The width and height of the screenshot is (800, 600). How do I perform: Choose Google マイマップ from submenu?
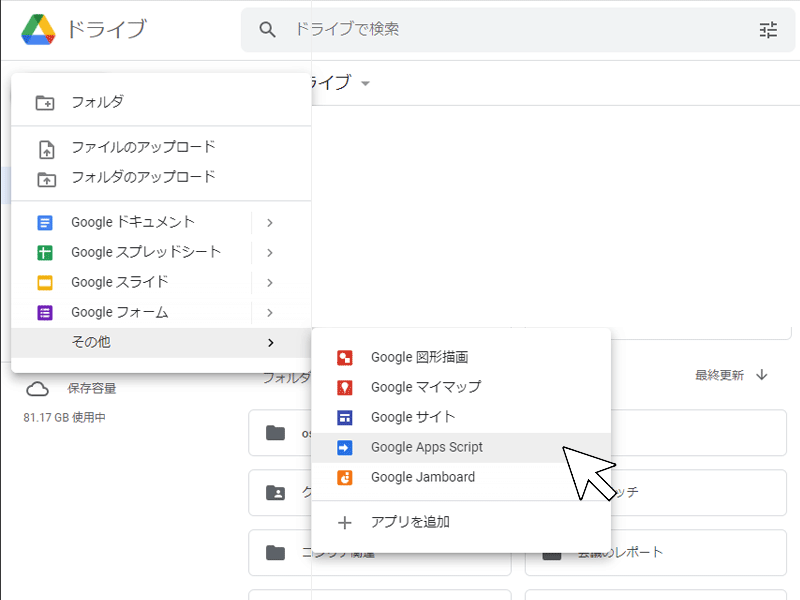pos(461,388)
